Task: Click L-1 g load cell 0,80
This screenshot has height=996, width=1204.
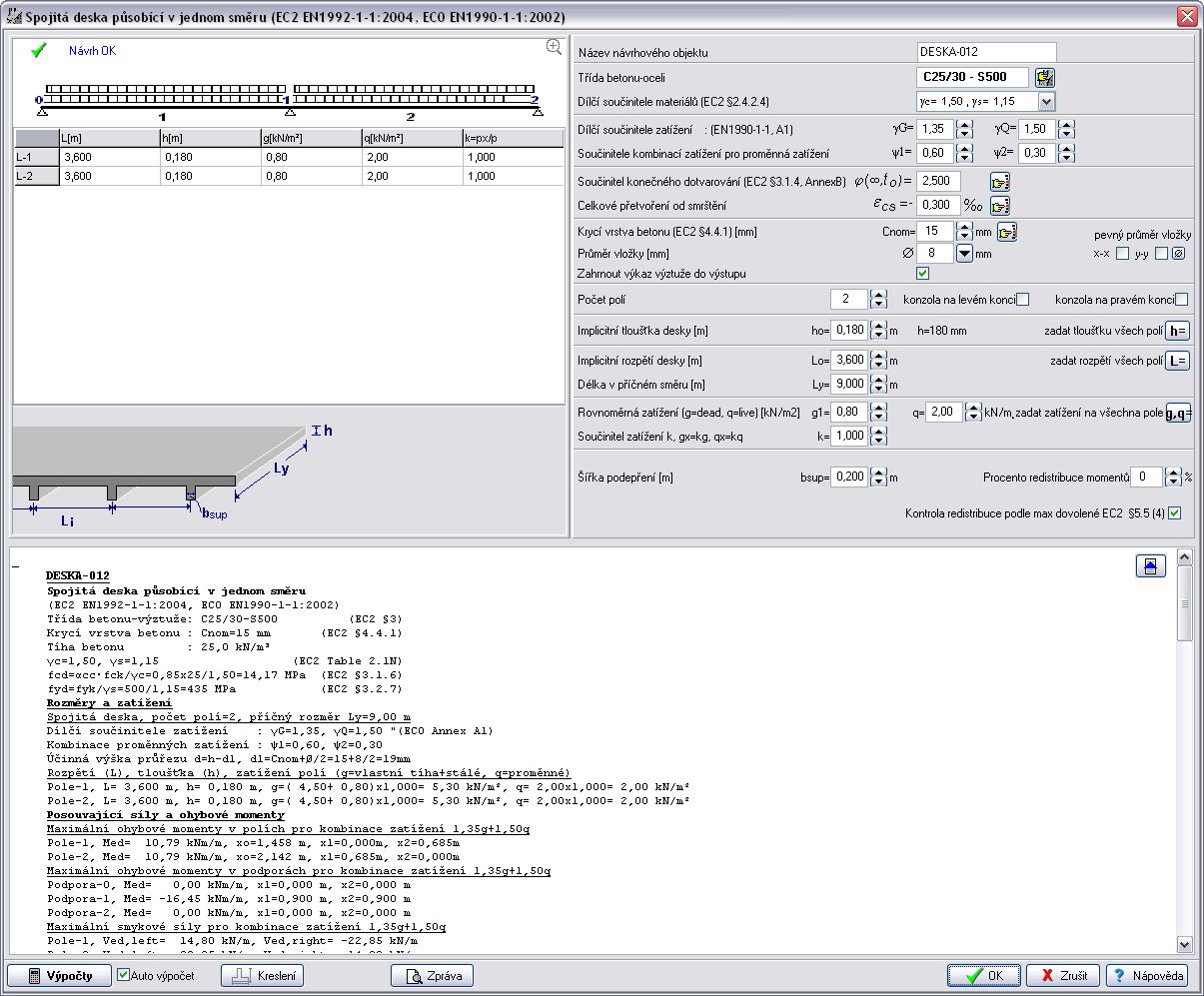Action: (x=312, y=157)
